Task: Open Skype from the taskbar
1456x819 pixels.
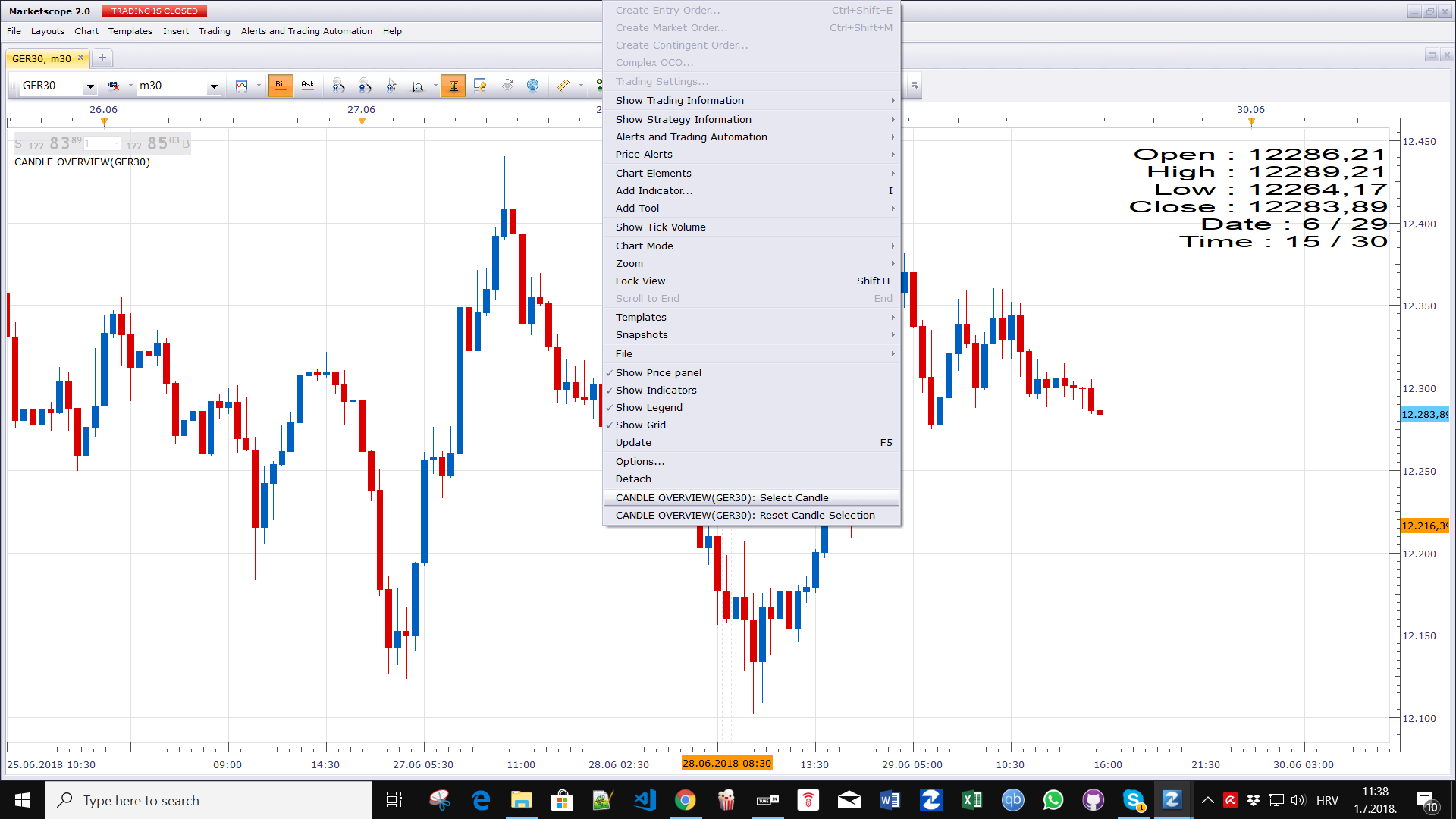Action: pos(1134,800)
